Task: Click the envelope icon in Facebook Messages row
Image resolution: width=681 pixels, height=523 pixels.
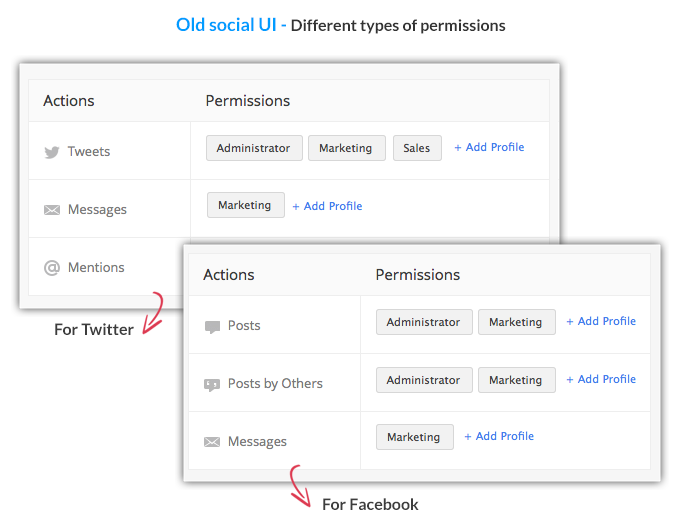Action: (212, 442)
